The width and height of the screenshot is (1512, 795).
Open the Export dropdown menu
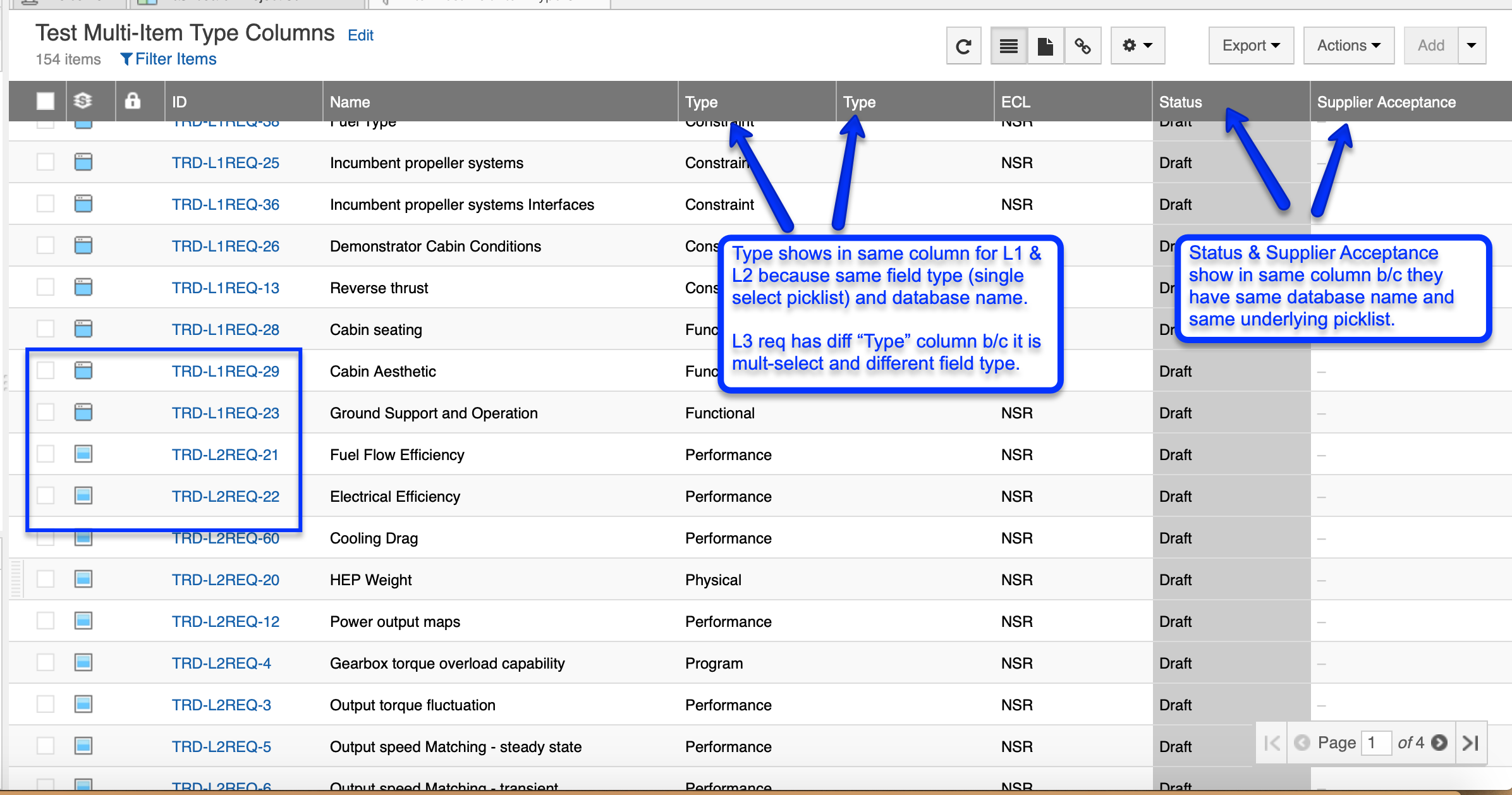1251,46
